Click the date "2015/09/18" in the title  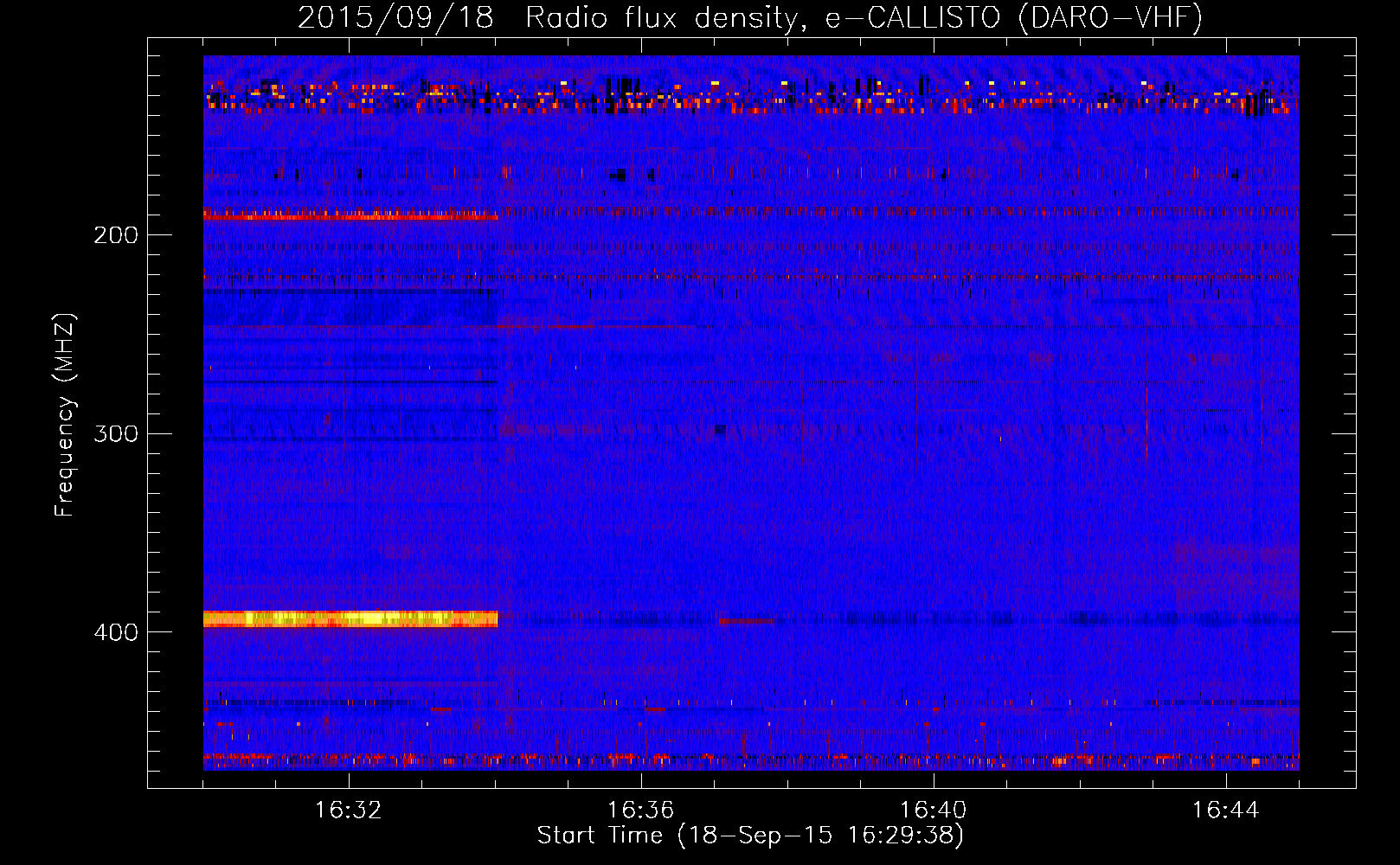[395, 17]
